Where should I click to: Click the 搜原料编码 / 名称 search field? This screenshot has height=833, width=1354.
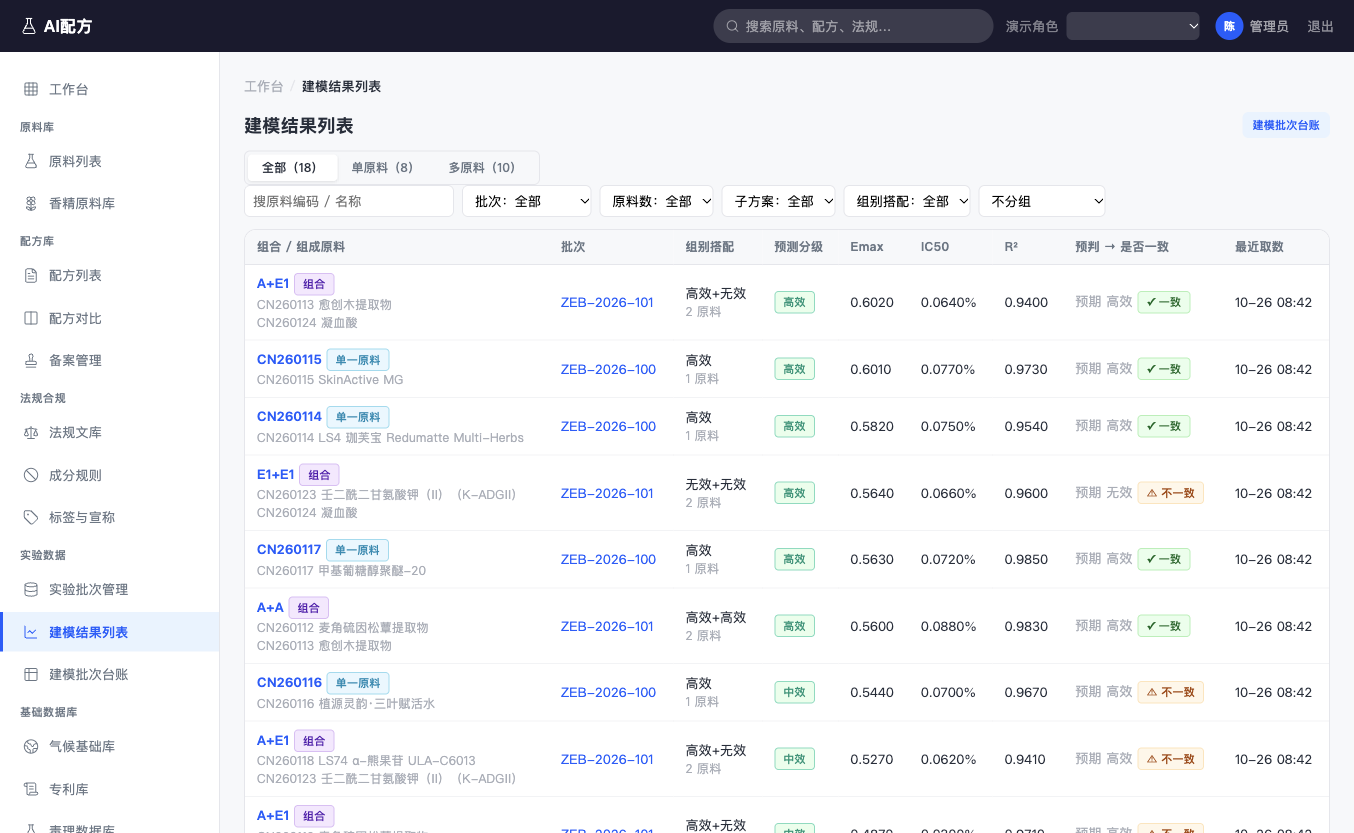point(349,201)
